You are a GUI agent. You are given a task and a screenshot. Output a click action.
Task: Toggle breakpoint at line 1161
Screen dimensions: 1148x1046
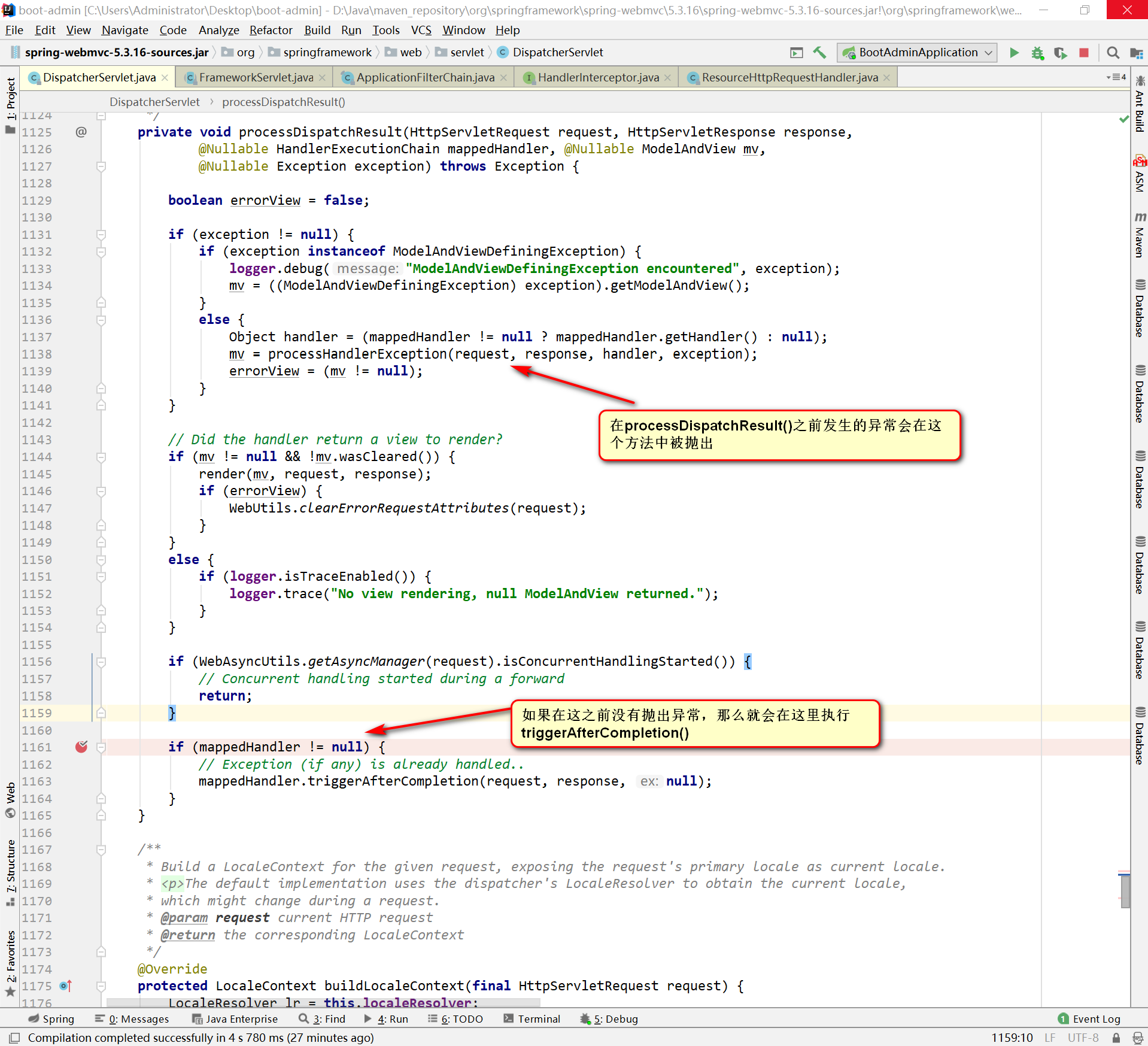pos(81,747)
